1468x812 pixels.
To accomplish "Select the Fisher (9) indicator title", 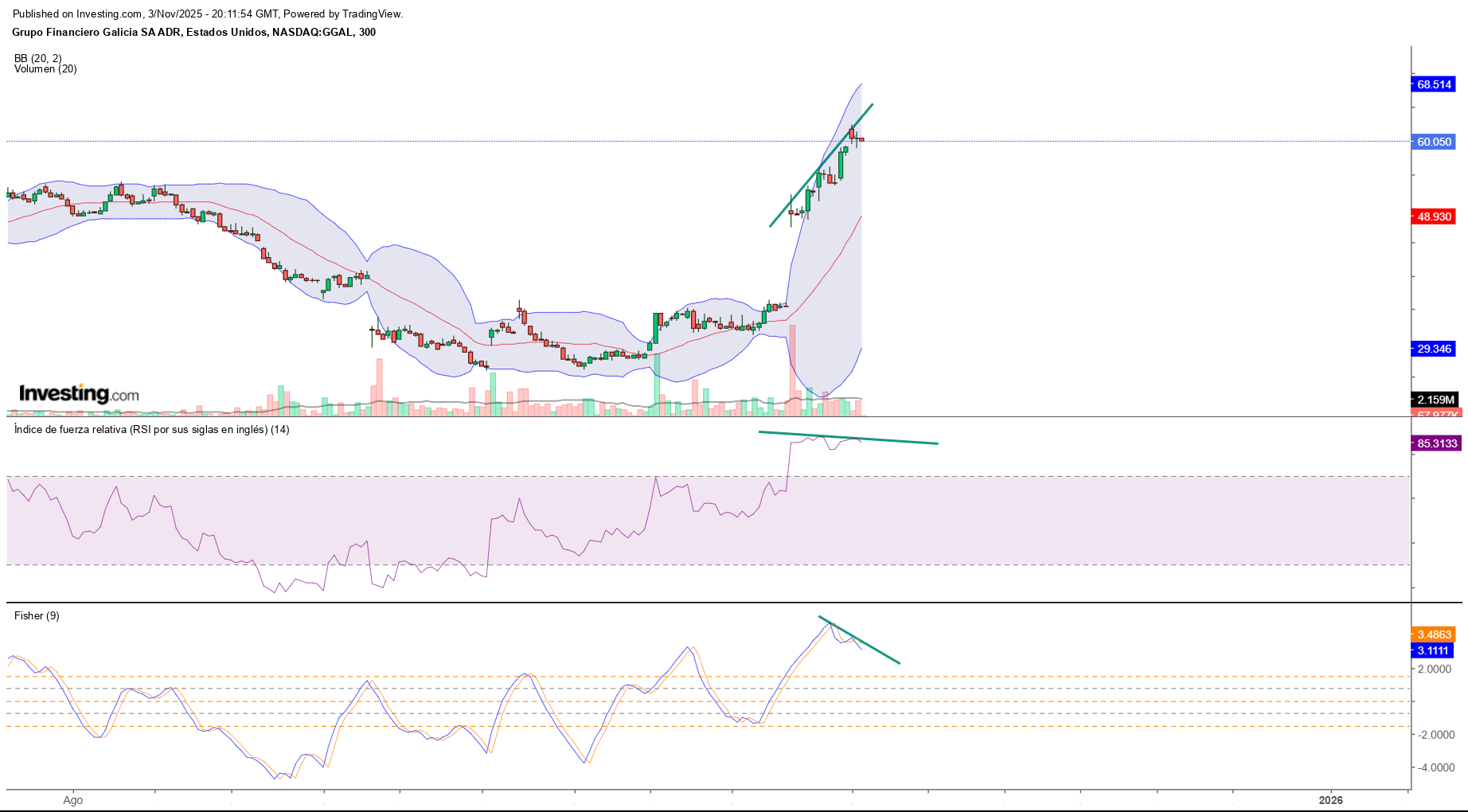I will coord(37,616).
